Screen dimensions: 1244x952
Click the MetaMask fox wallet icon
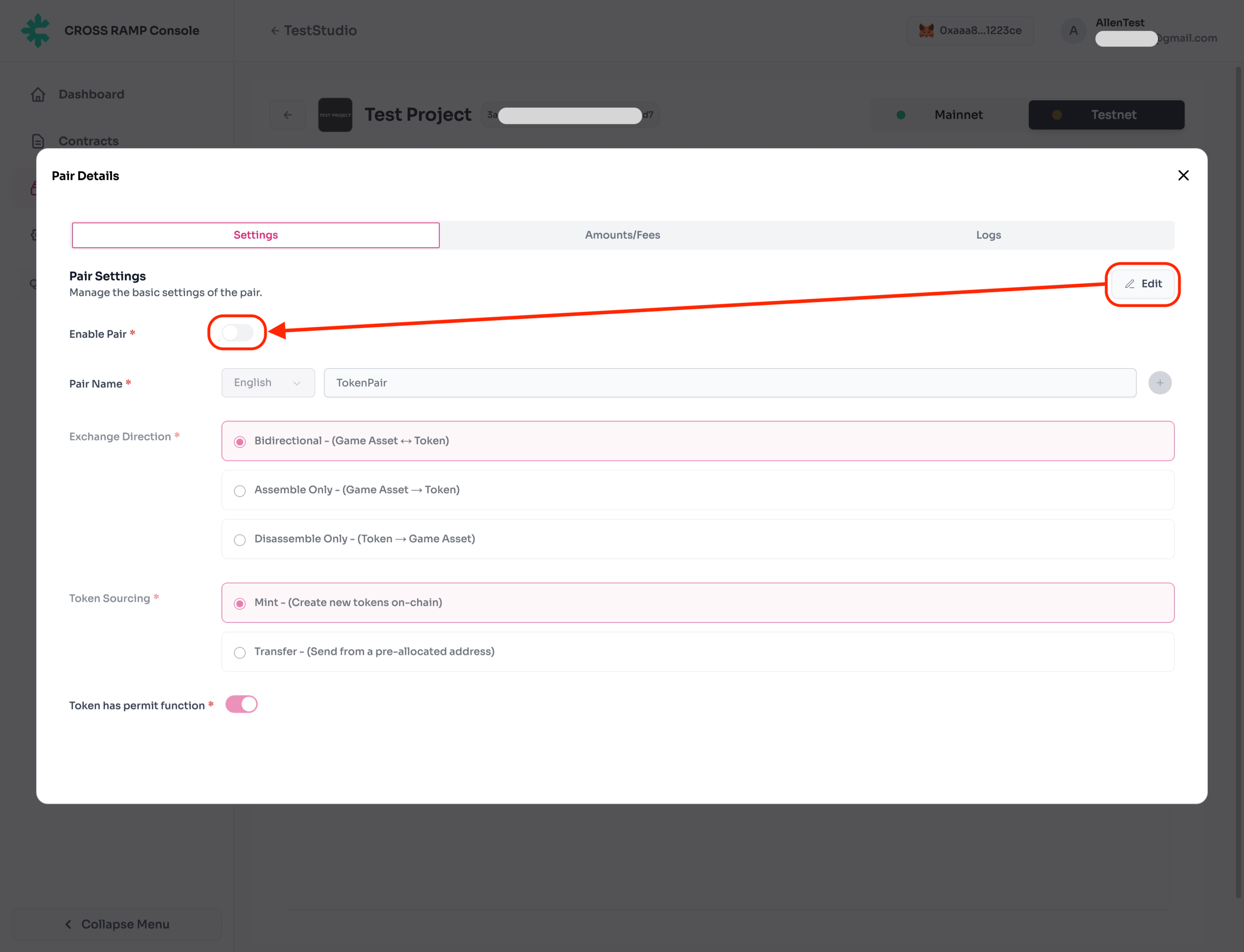click(926, 31)
